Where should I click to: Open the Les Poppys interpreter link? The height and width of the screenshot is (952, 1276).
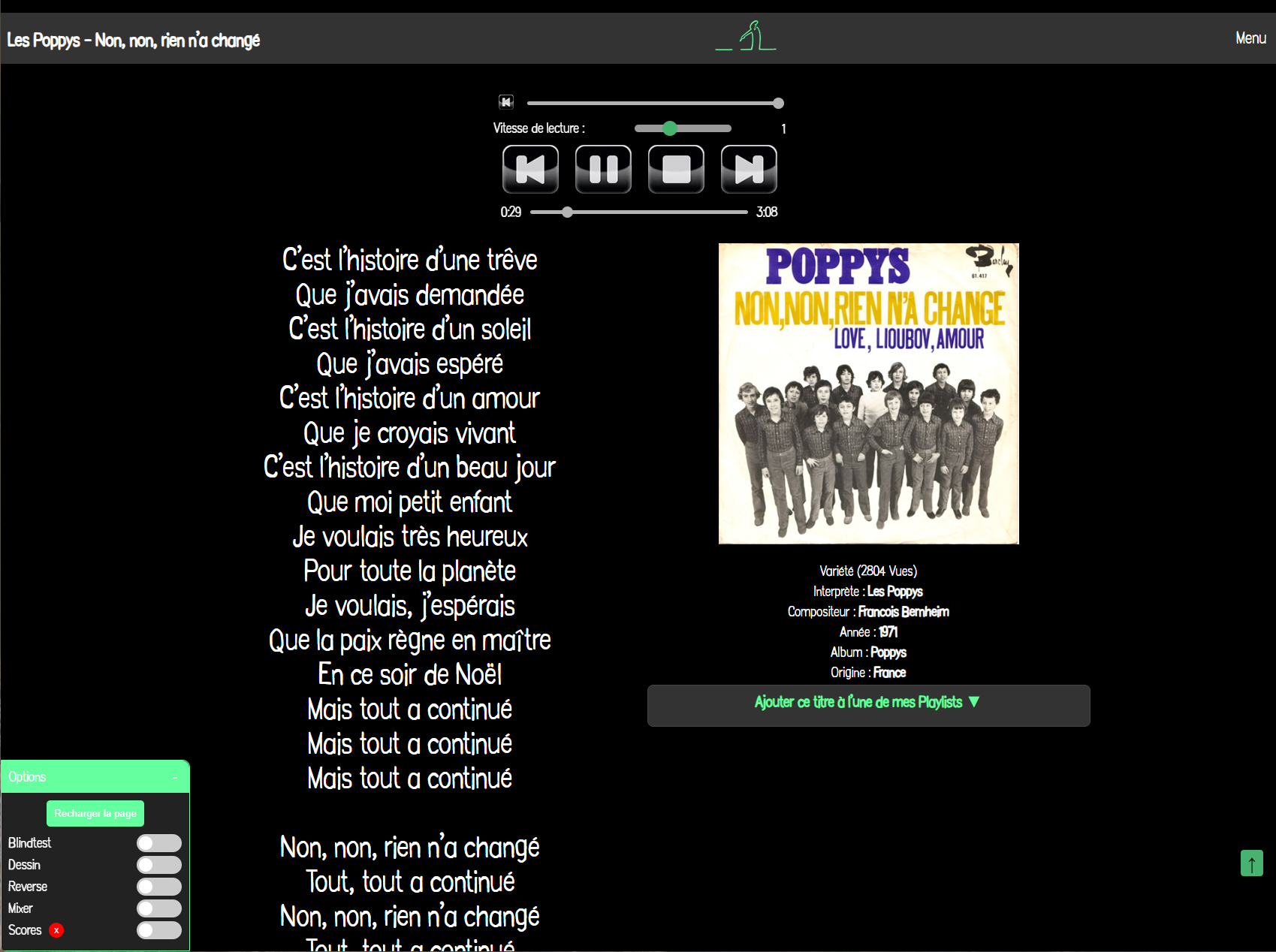894,592
